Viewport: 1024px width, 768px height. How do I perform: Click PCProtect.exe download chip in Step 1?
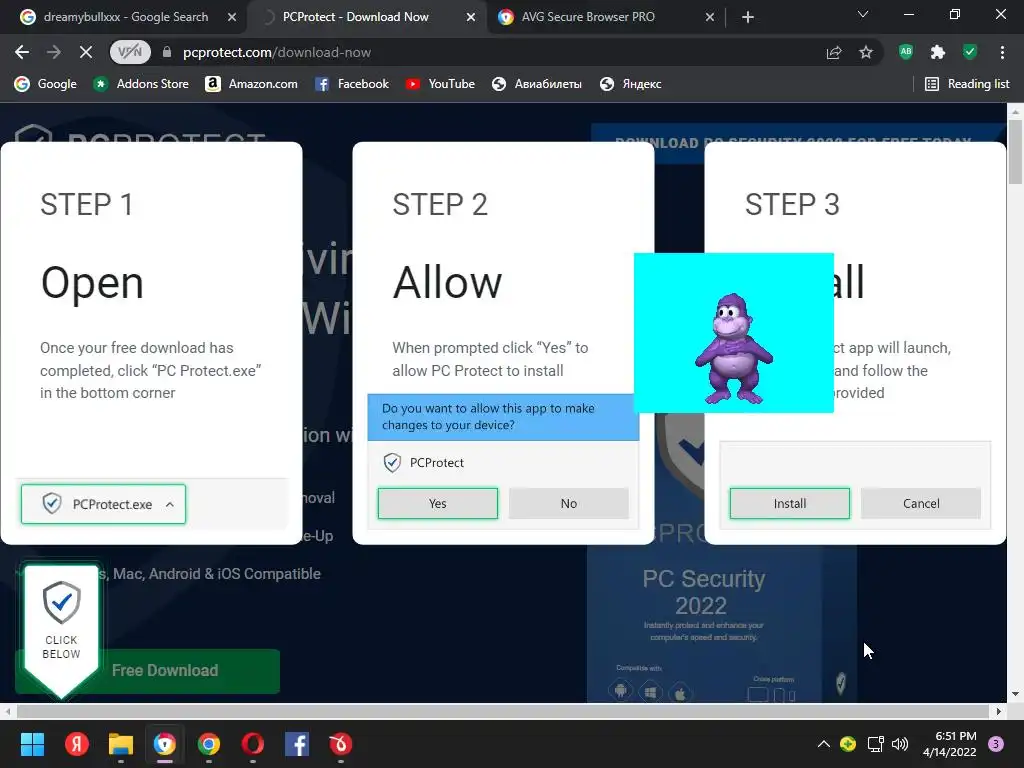[103, 504]
